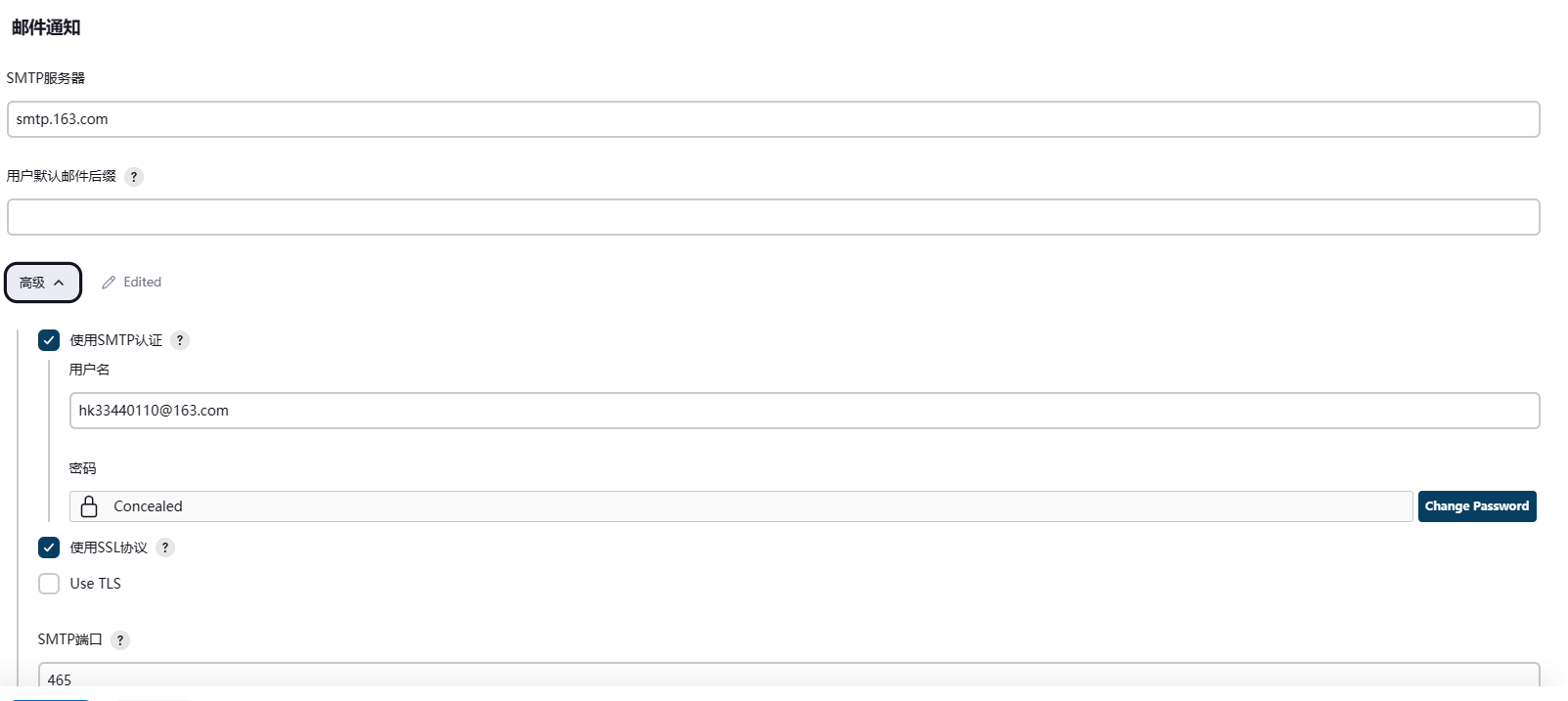Click the pencil Edited icon
The image size is (1568, 701).
109,283
